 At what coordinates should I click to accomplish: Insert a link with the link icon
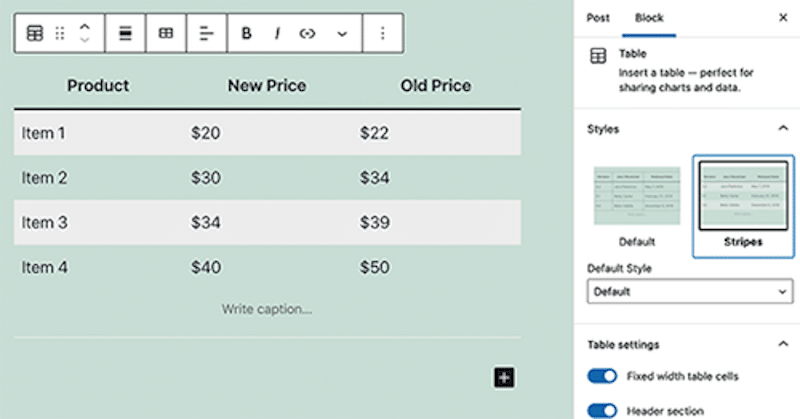pos(307,33)
